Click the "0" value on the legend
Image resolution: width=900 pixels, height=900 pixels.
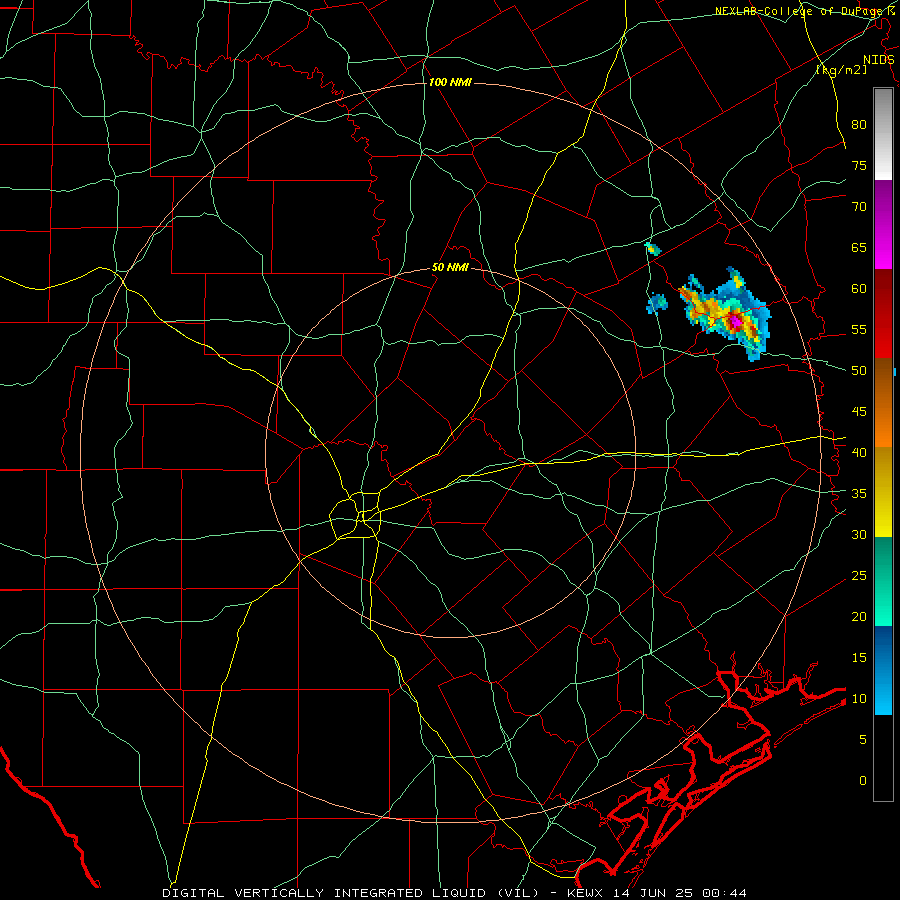click(x=863, y=781)
